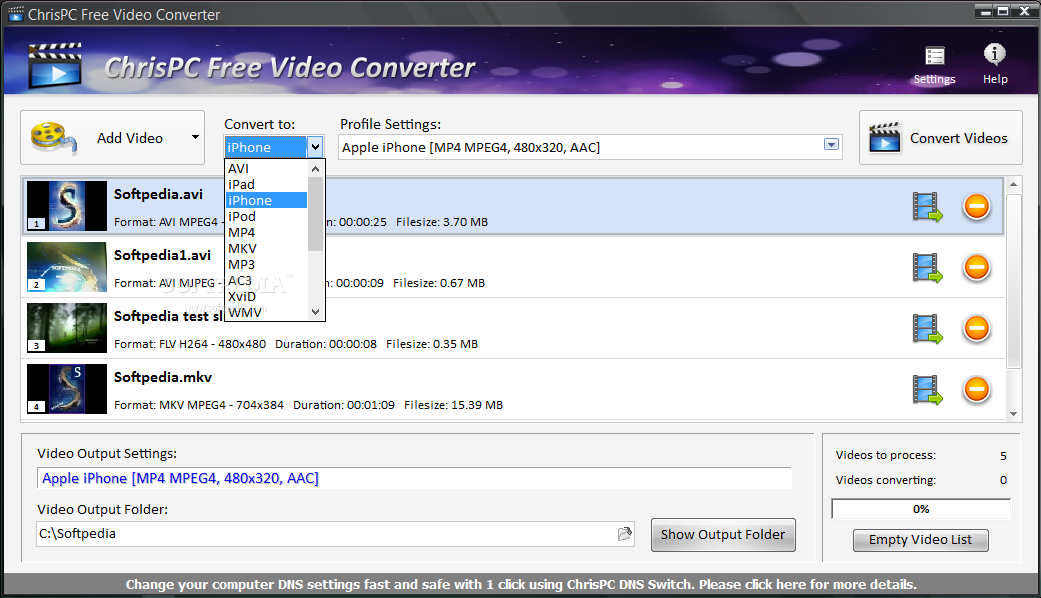Select iPad from format list
The height and width of the screenshot is (598, 1041).
pyautogui.click(x=266, y=185)
